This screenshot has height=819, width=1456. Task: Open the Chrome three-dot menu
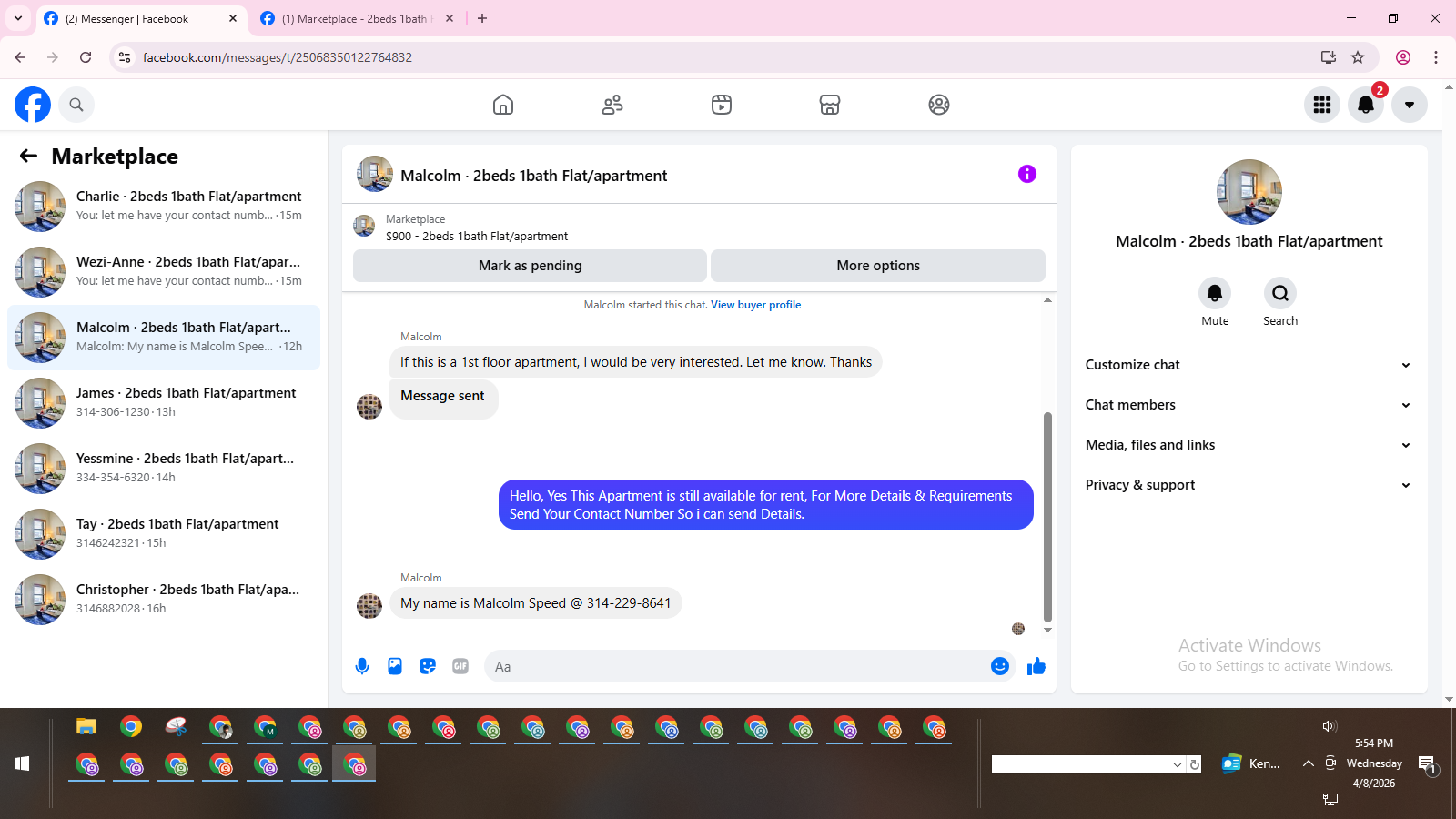[1436, 57]
